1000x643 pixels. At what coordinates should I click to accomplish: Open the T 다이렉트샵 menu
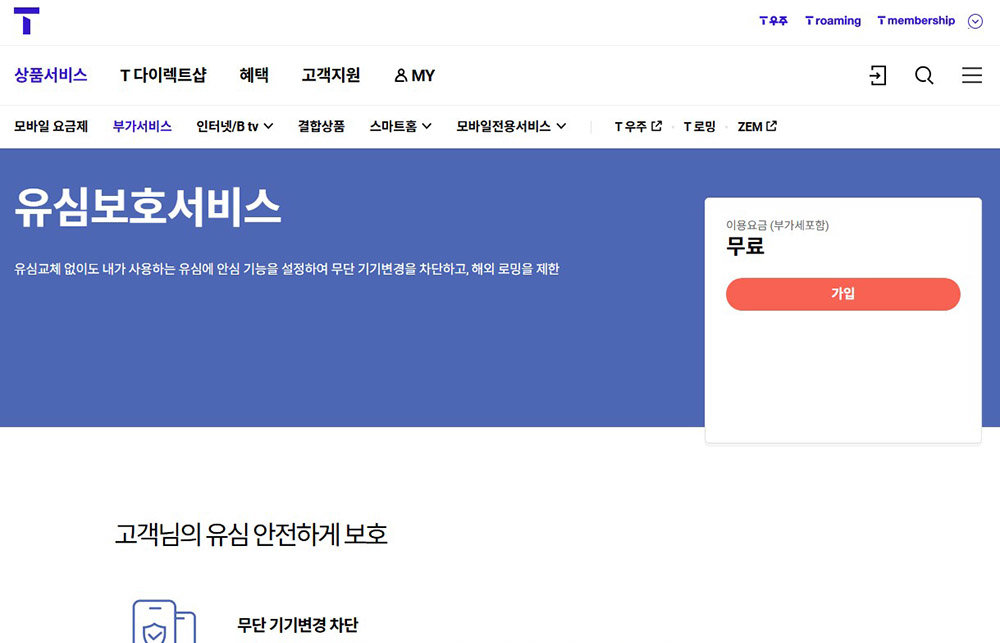(163, 76)
